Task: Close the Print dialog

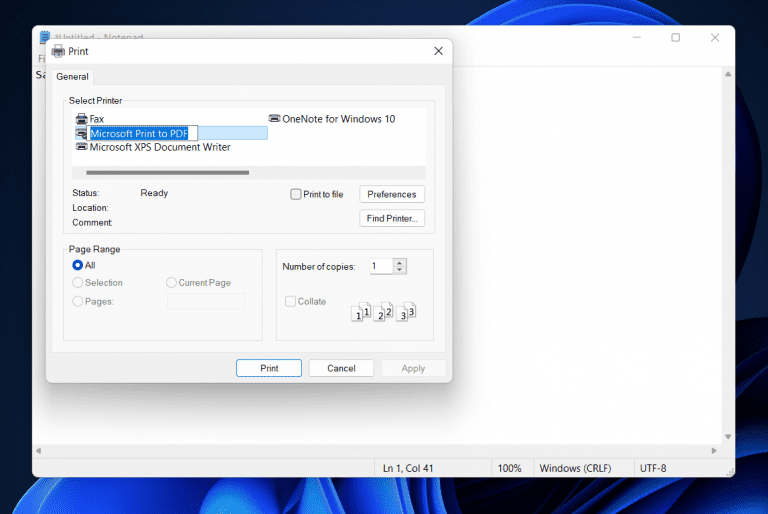Action: (438, 51)
